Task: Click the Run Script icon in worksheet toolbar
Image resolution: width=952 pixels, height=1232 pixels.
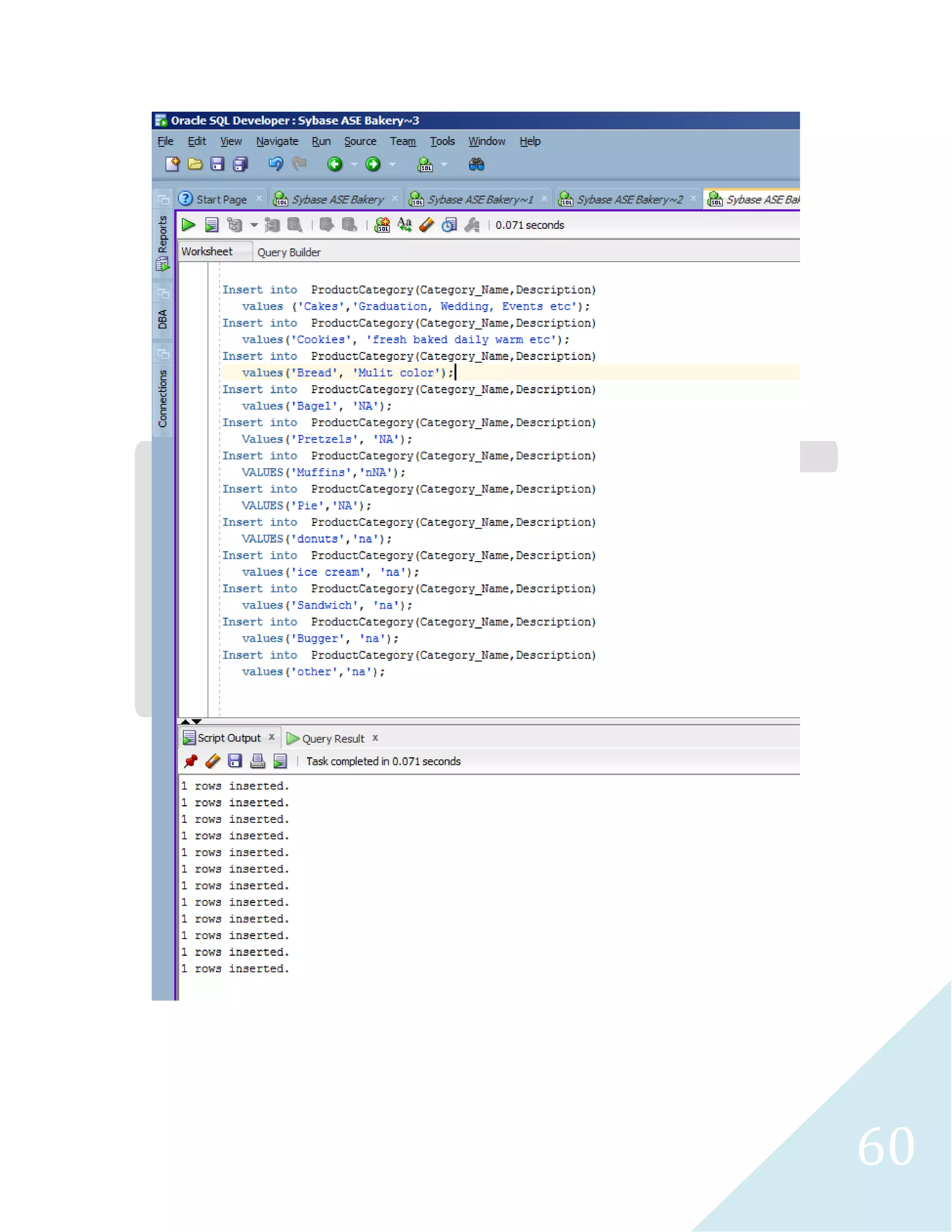Action: 212,225
